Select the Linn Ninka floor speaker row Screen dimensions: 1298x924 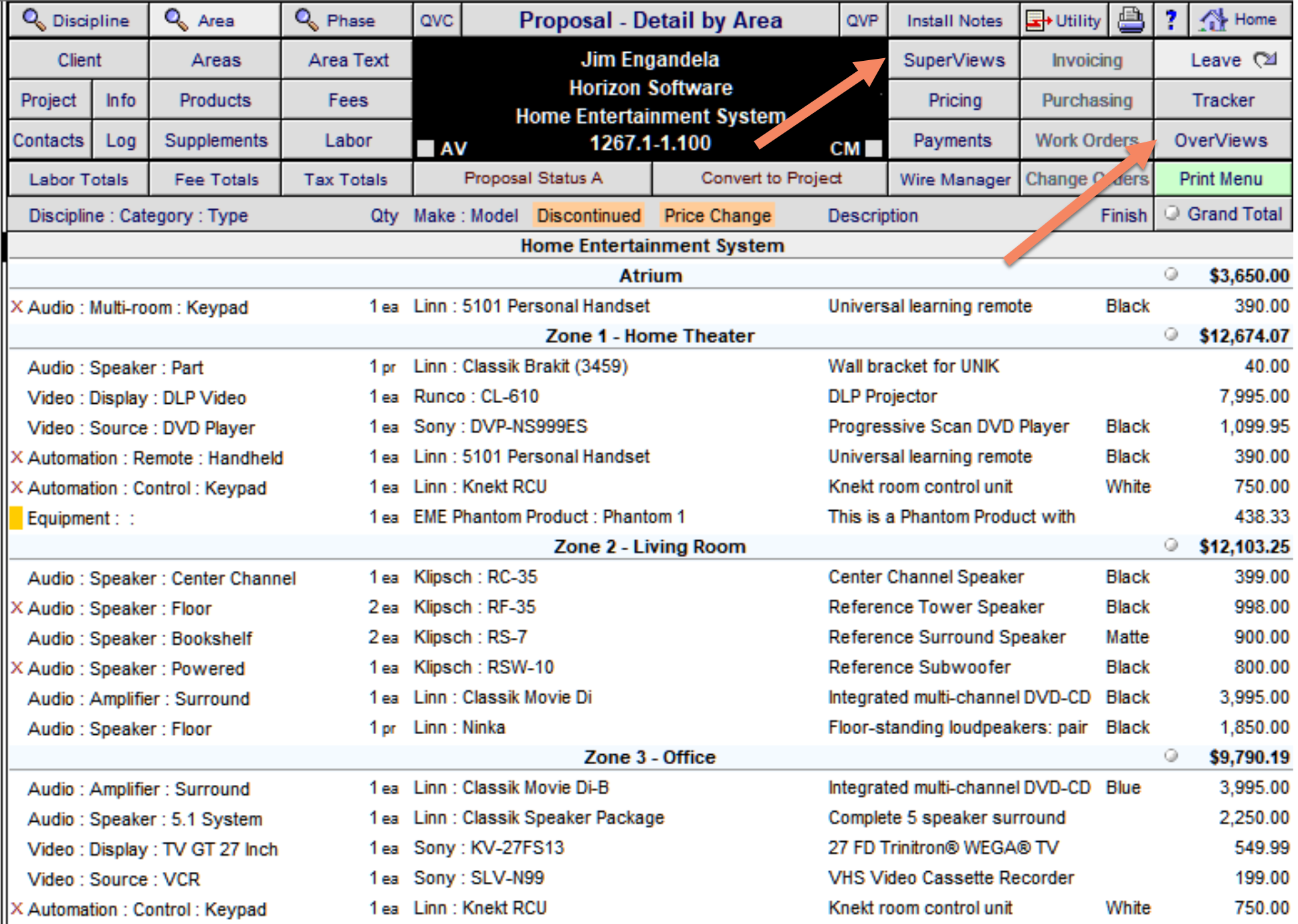tap(650, 727)
